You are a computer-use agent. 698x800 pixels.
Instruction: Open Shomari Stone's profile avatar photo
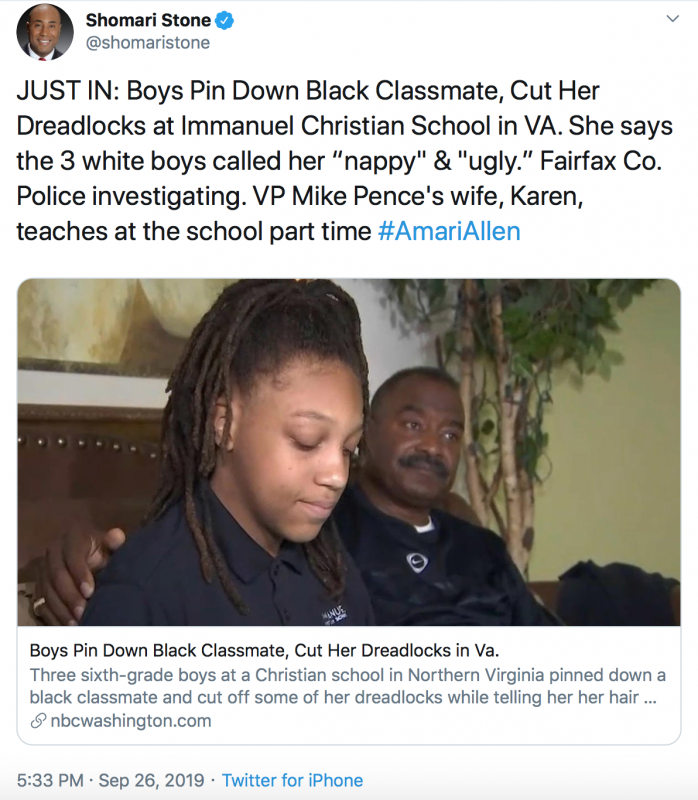click(x=45, y=32)
